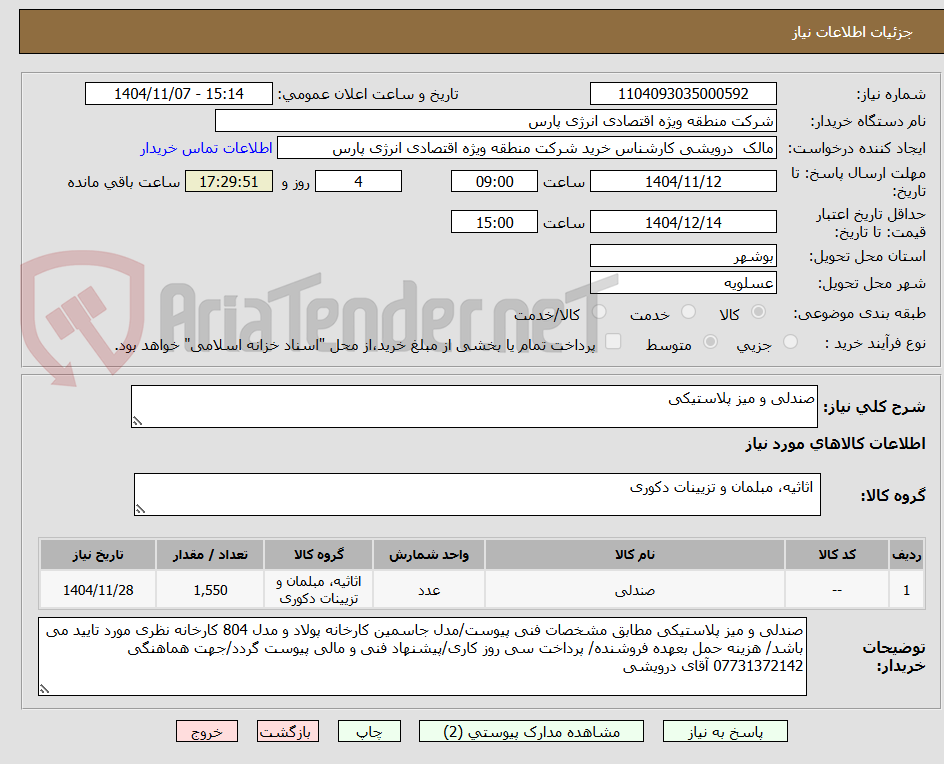Click the validity date field 1404/12/14
944x764 pixels.
683,222
